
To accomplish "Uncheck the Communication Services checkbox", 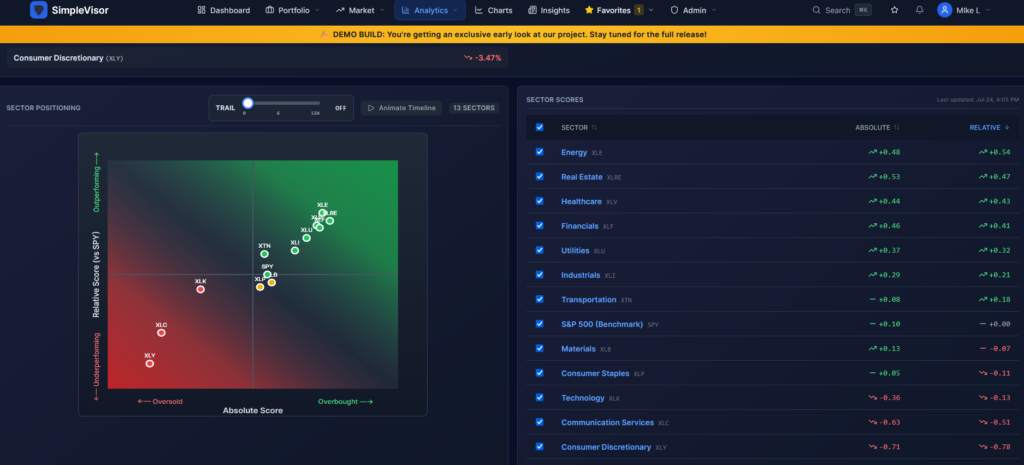I will tap(539, 422).
